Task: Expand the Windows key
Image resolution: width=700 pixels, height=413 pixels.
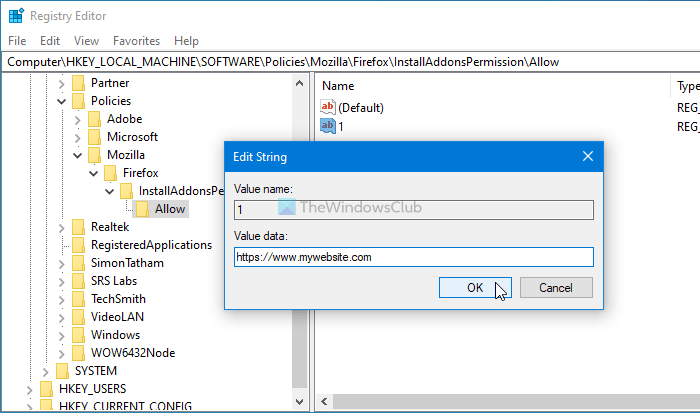Action: [62, 336]
